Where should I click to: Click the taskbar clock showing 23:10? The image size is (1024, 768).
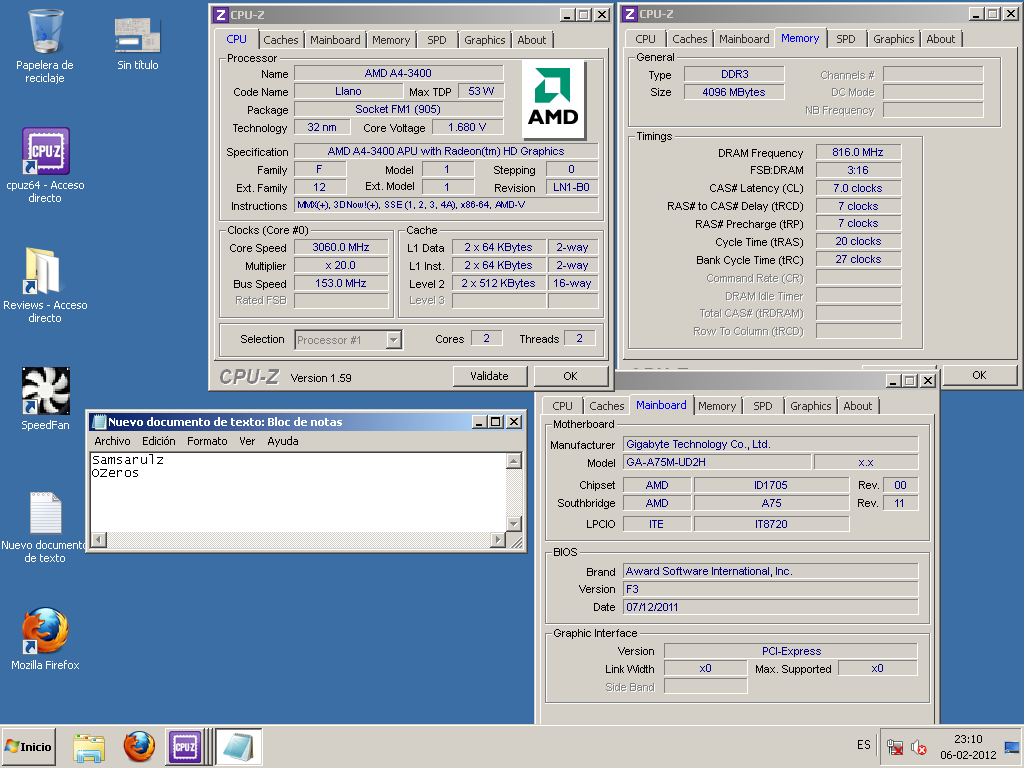click(968, 746)
